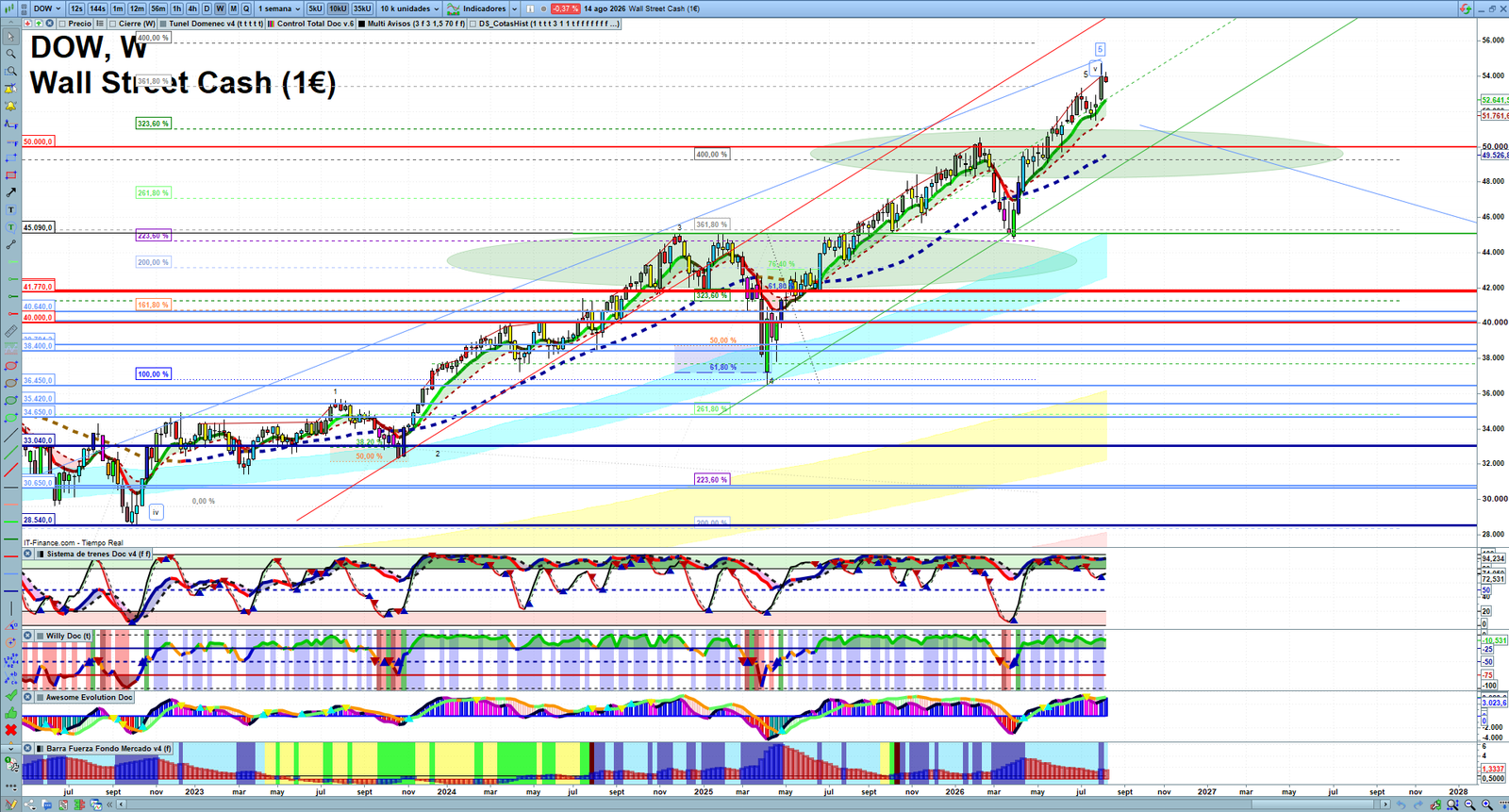Click the green thumbs-up icon

tap(10, 713)
